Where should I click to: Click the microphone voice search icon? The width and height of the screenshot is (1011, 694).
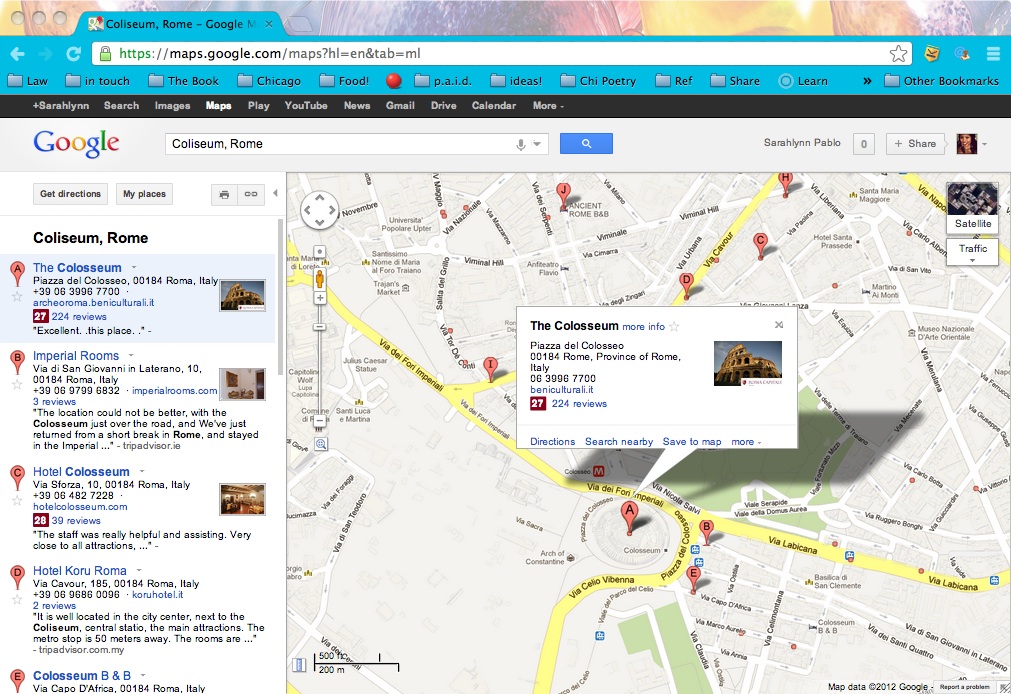tap(520, 144)
